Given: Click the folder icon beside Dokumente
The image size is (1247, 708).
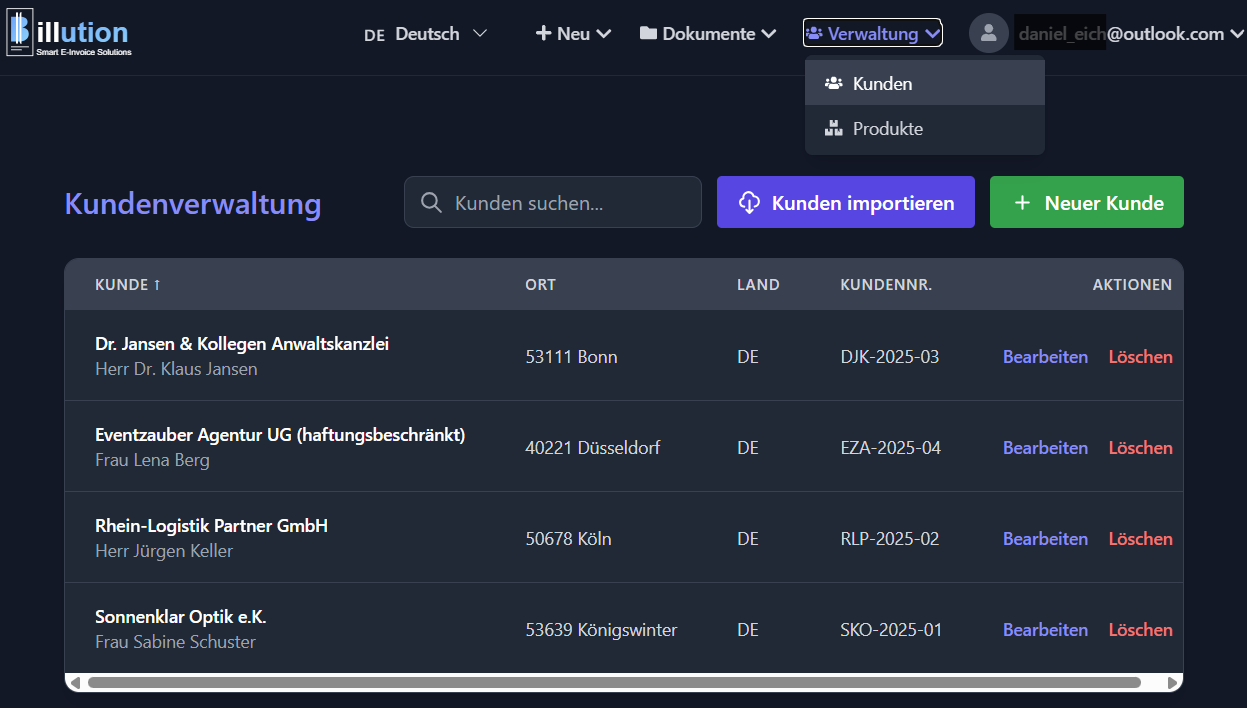Looking at the screenshot, I should click(x=648, y=33).
